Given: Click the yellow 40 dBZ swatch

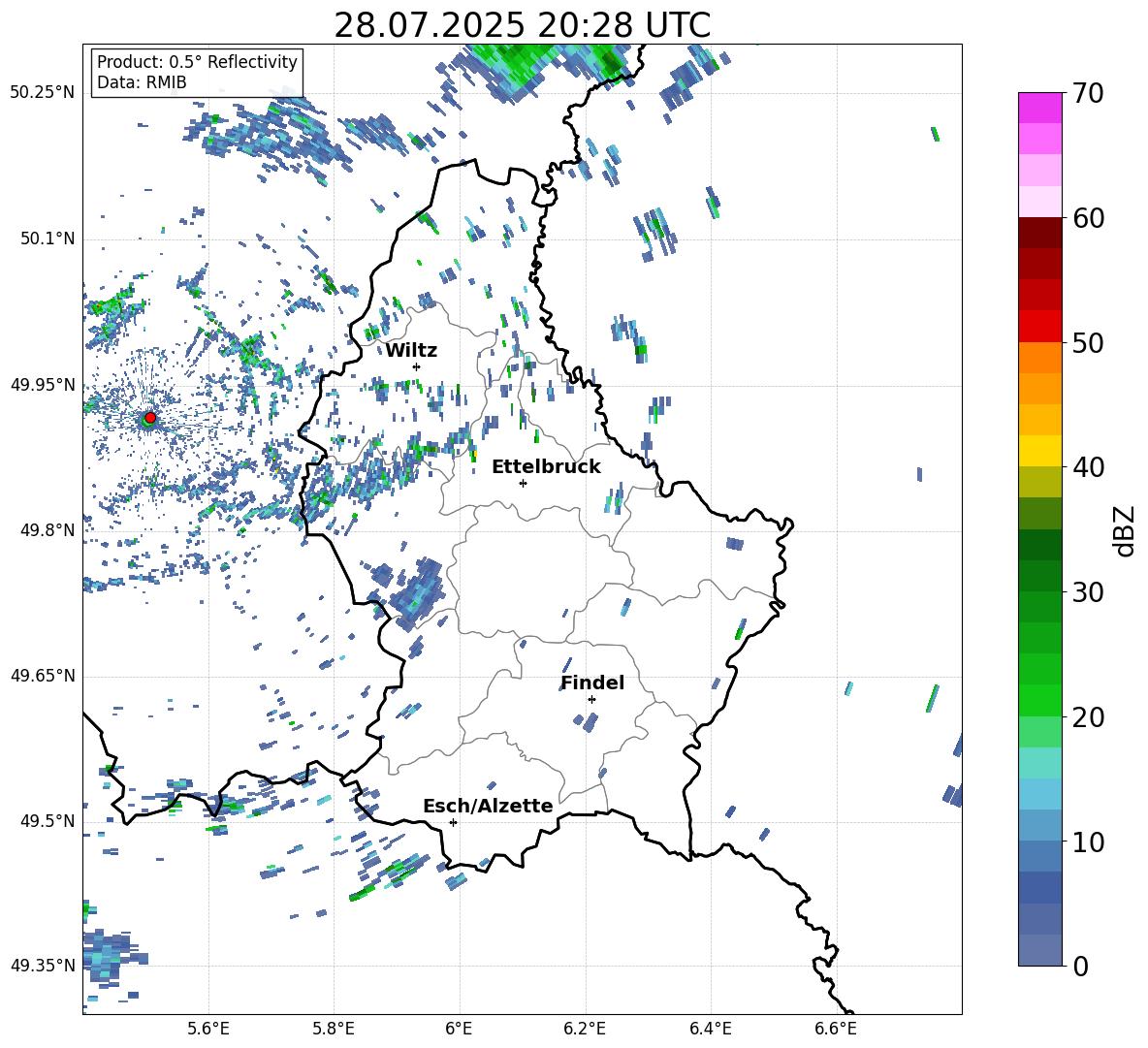Looking at the screenshot, I should 1039,451.
